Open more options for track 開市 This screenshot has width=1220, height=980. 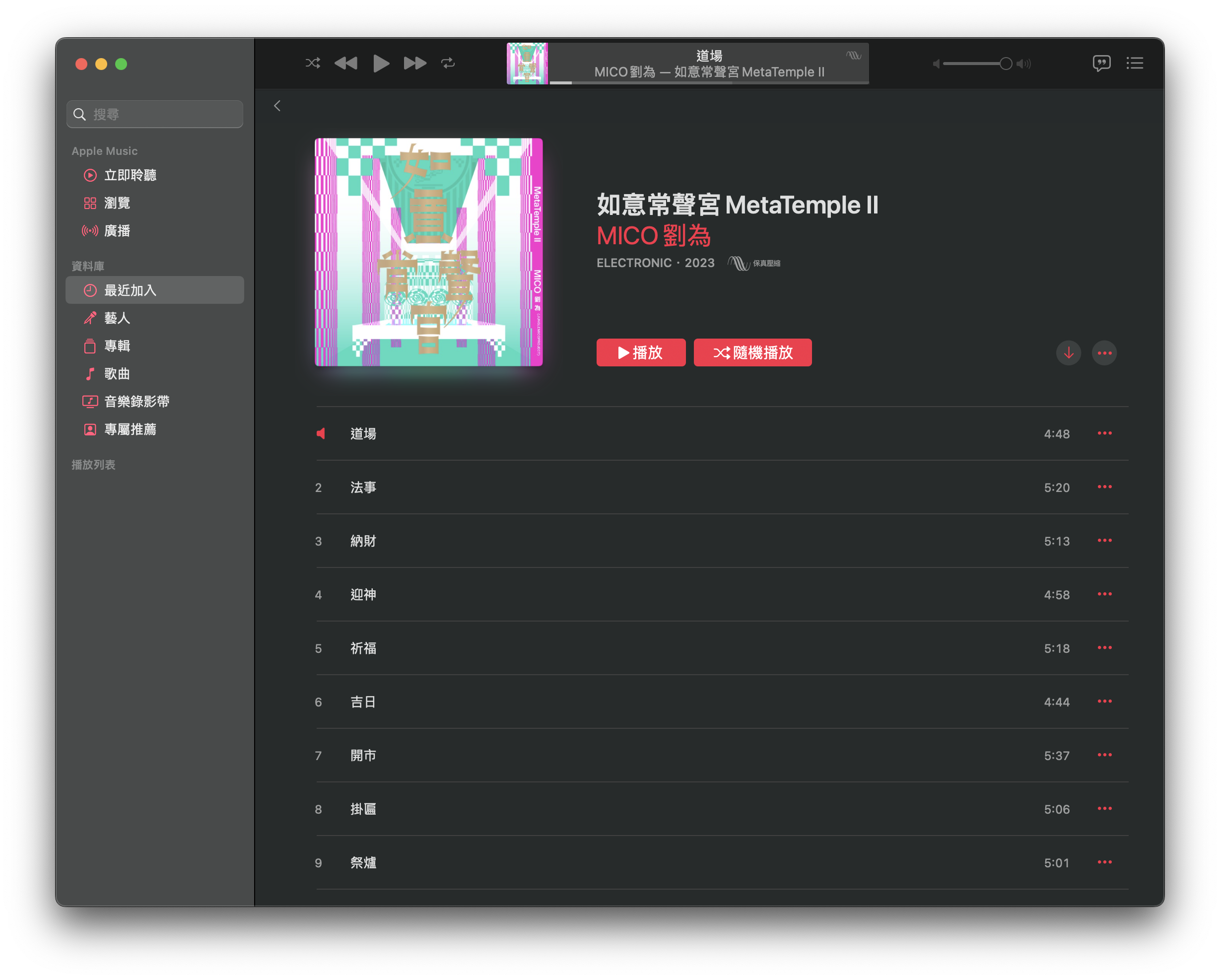click(1104, 755)
